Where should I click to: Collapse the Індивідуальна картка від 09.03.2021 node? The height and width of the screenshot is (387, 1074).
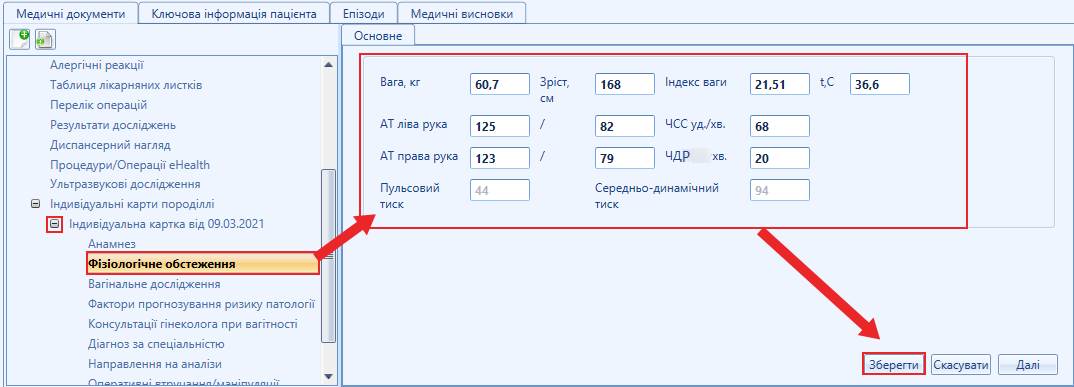[x=55, y=223]
